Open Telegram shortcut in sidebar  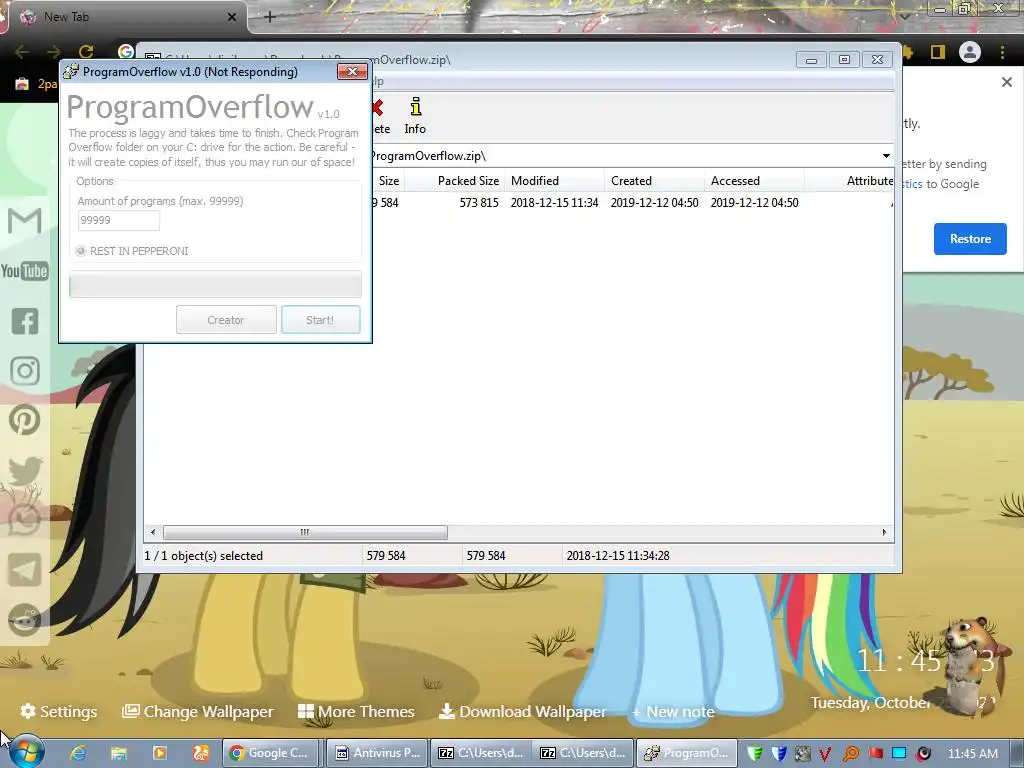[25, 570]
